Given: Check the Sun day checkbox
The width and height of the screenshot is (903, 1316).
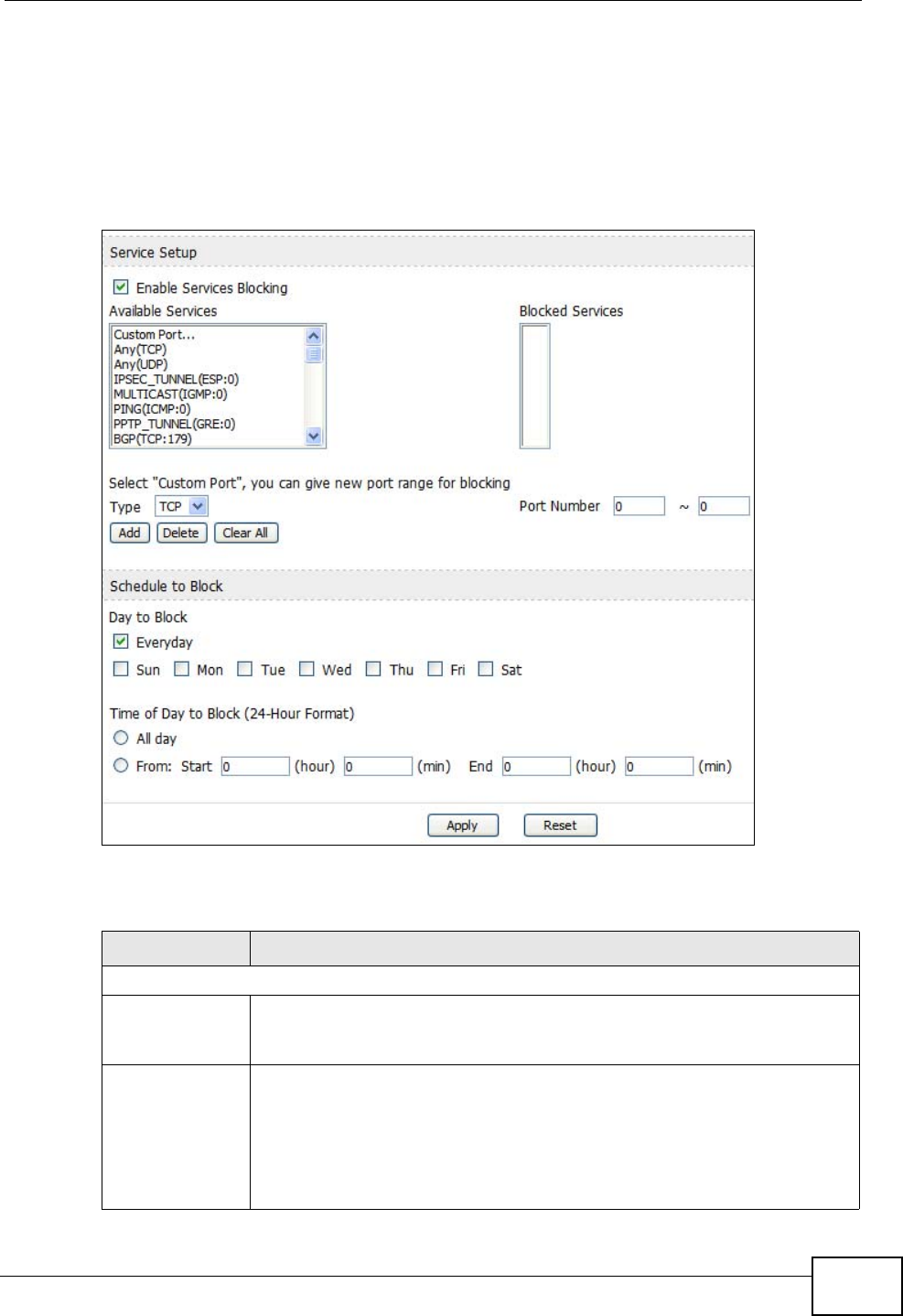Looking at the screenshot, I should [x=121, y=669].
